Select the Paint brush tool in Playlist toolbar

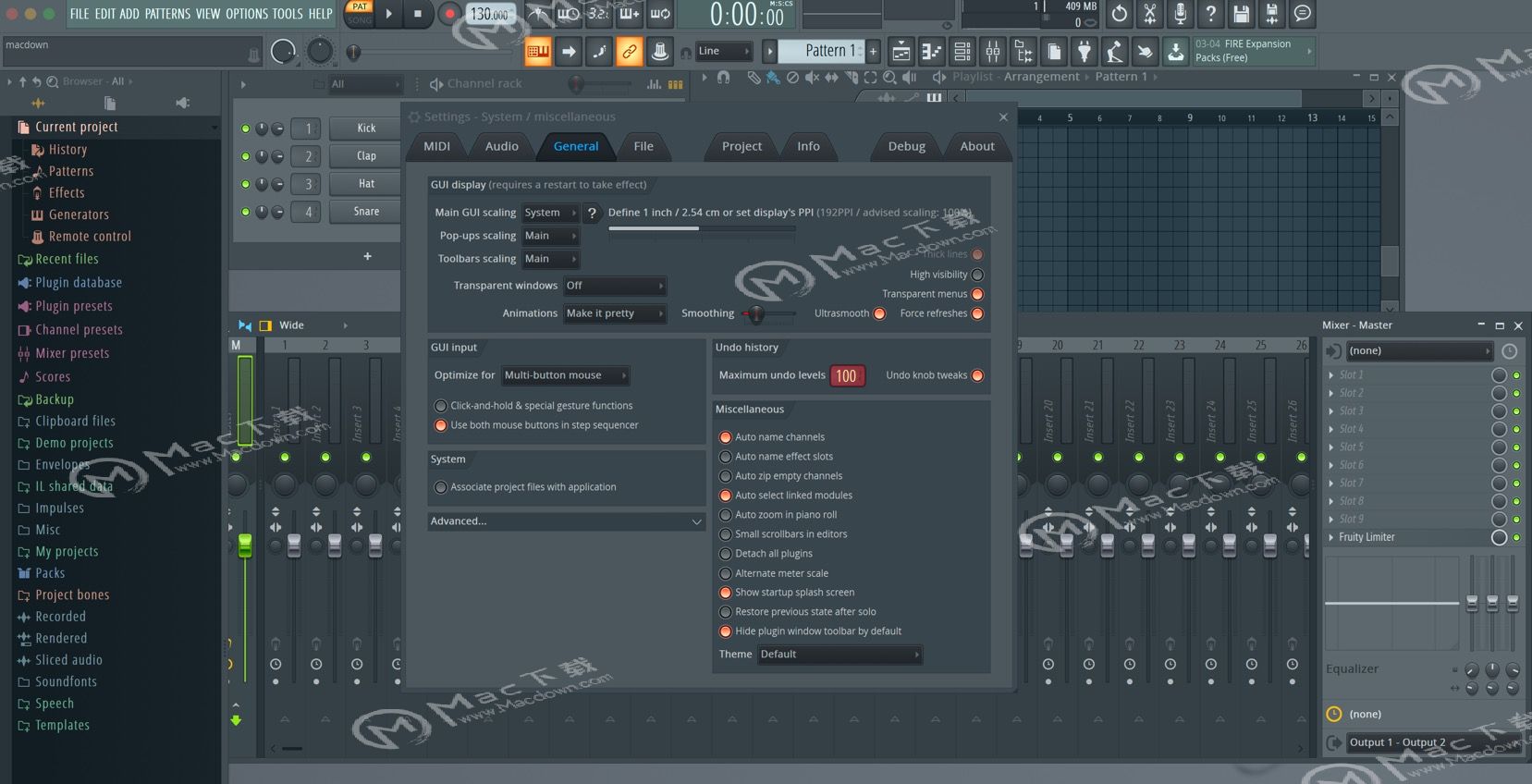tap(773, 78)
